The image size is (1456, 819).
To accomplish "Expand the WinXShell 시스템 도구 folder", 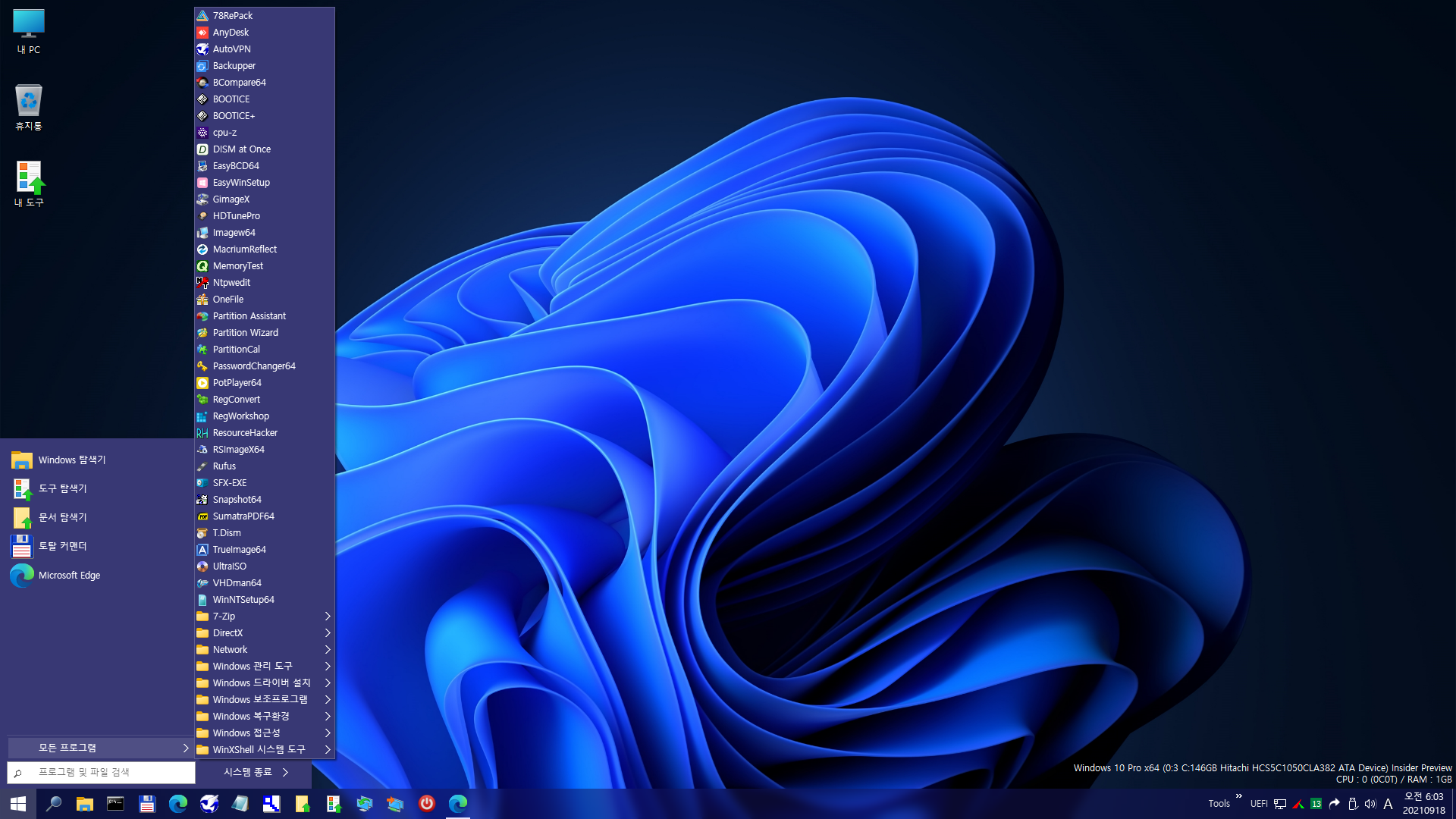I will pyautogui.click(x=264, y=749).
